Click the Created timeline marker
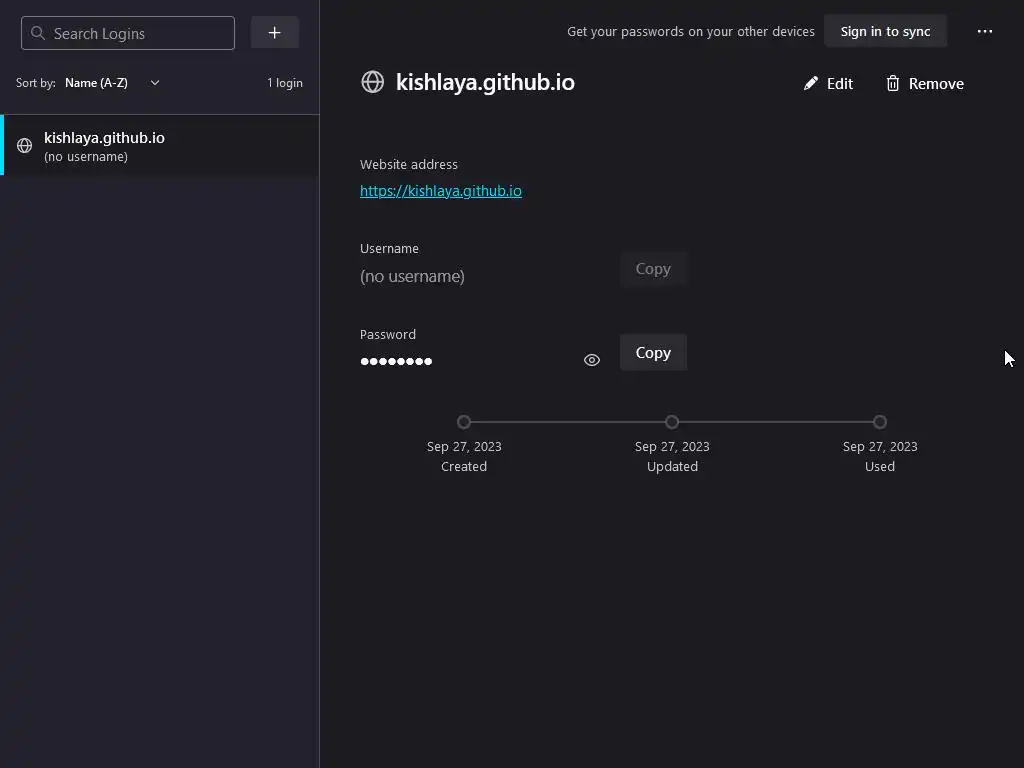The image size is (1024, 768). [464, 422]
